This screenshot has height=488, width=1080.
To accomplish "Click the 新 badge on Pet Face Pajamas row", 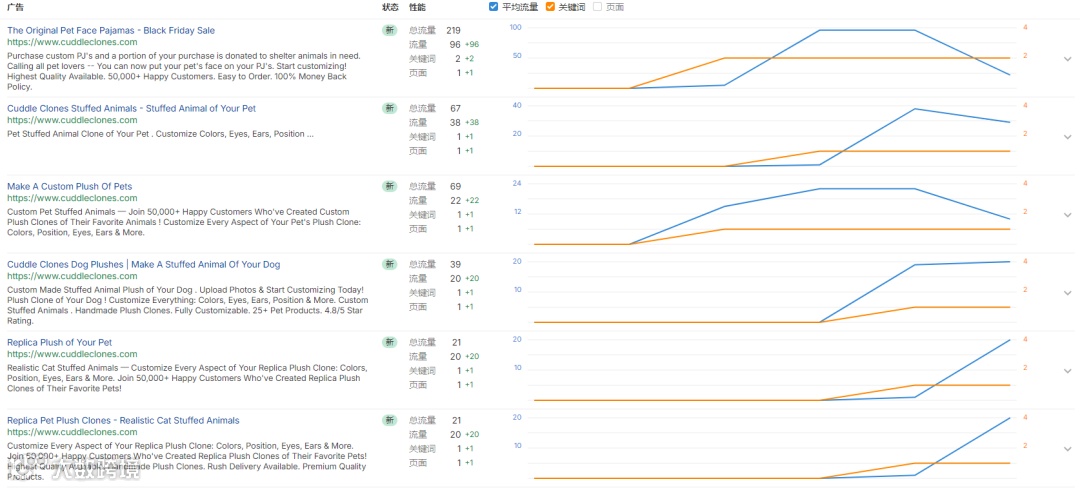I will (x=390, y=30).
